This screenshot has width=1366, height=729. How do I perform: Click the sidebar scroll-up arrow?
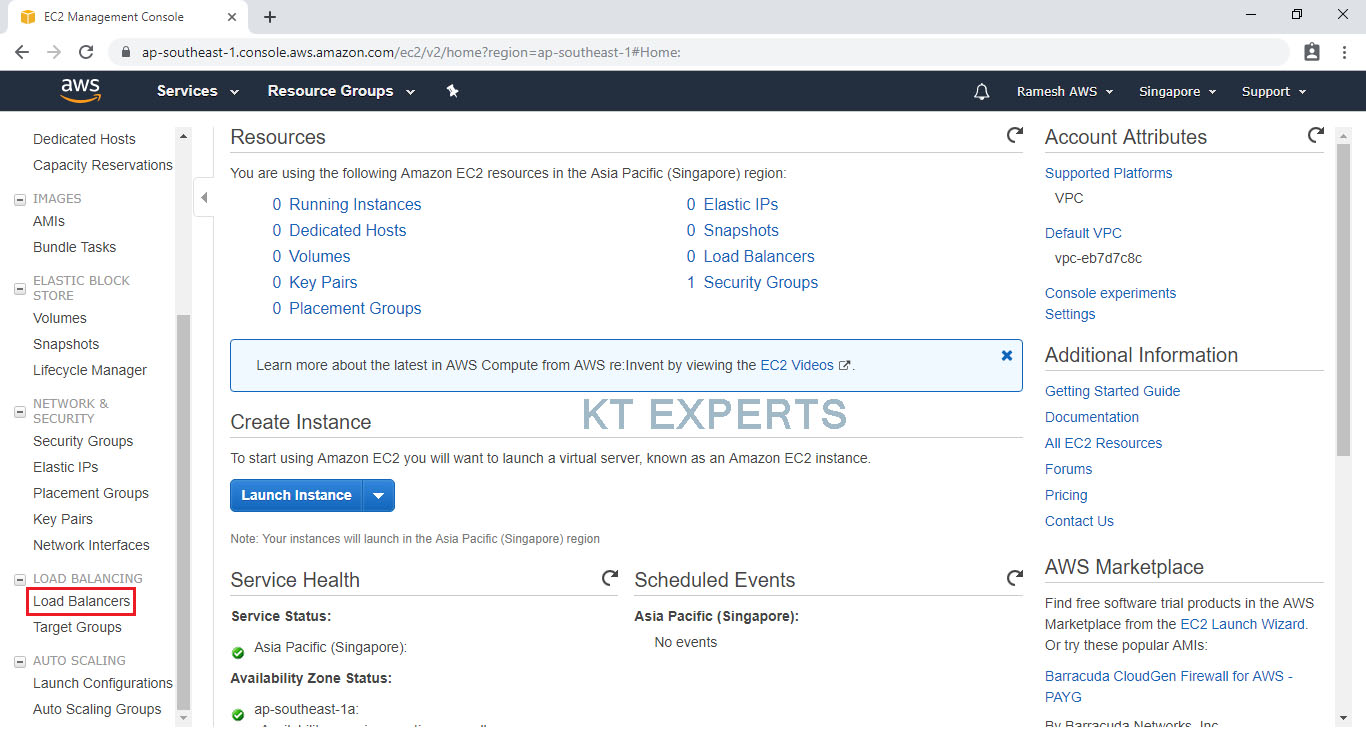(x=182, y=137)
